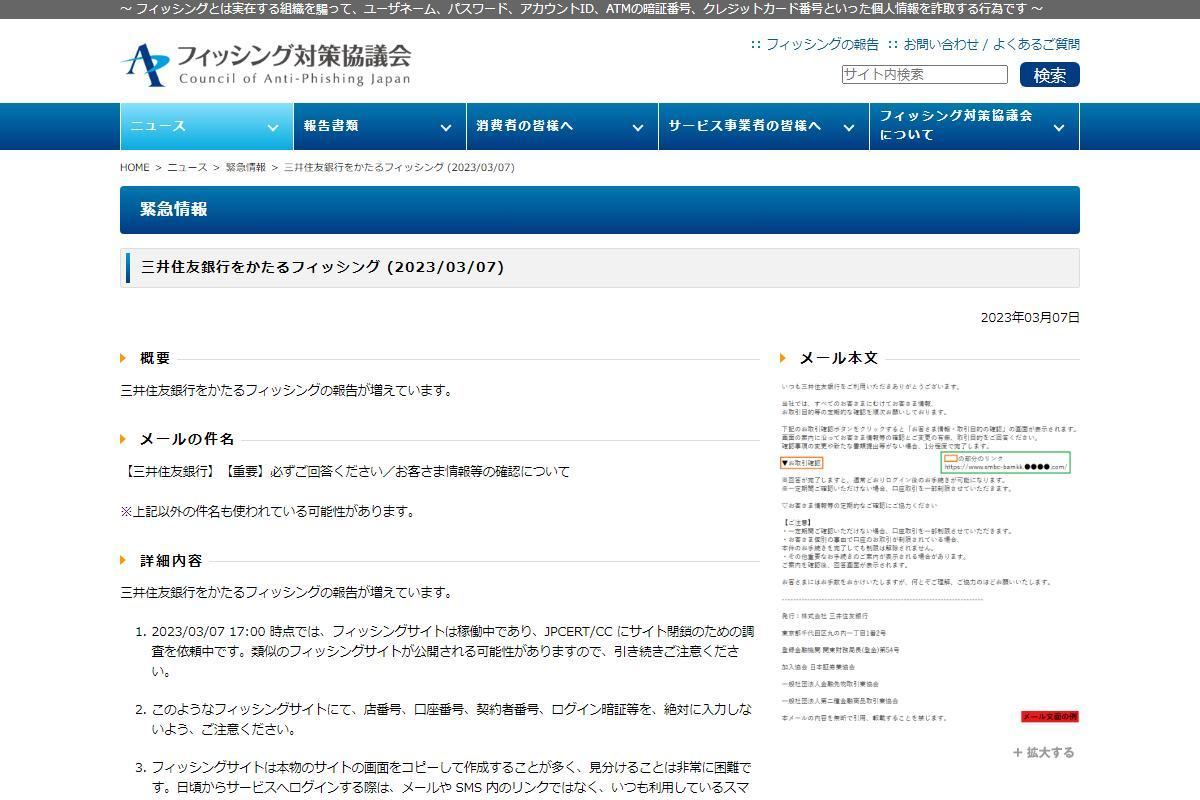
Task: Open the 報告書類 navigation menu
Action: tap(379, 126)
